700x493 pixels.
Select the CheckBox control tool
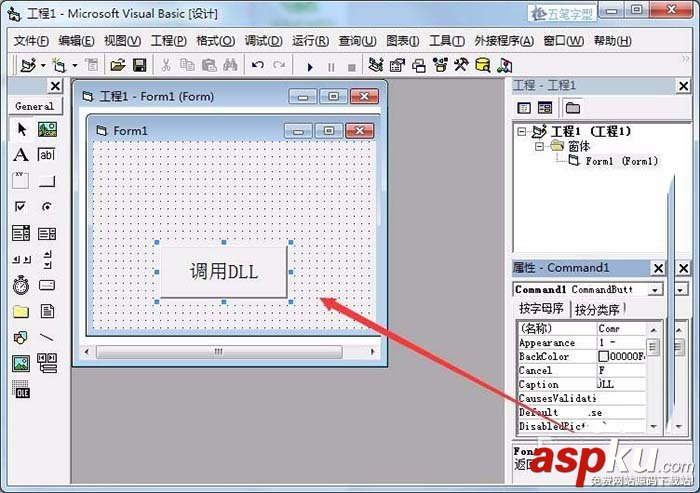pos(21,206)
